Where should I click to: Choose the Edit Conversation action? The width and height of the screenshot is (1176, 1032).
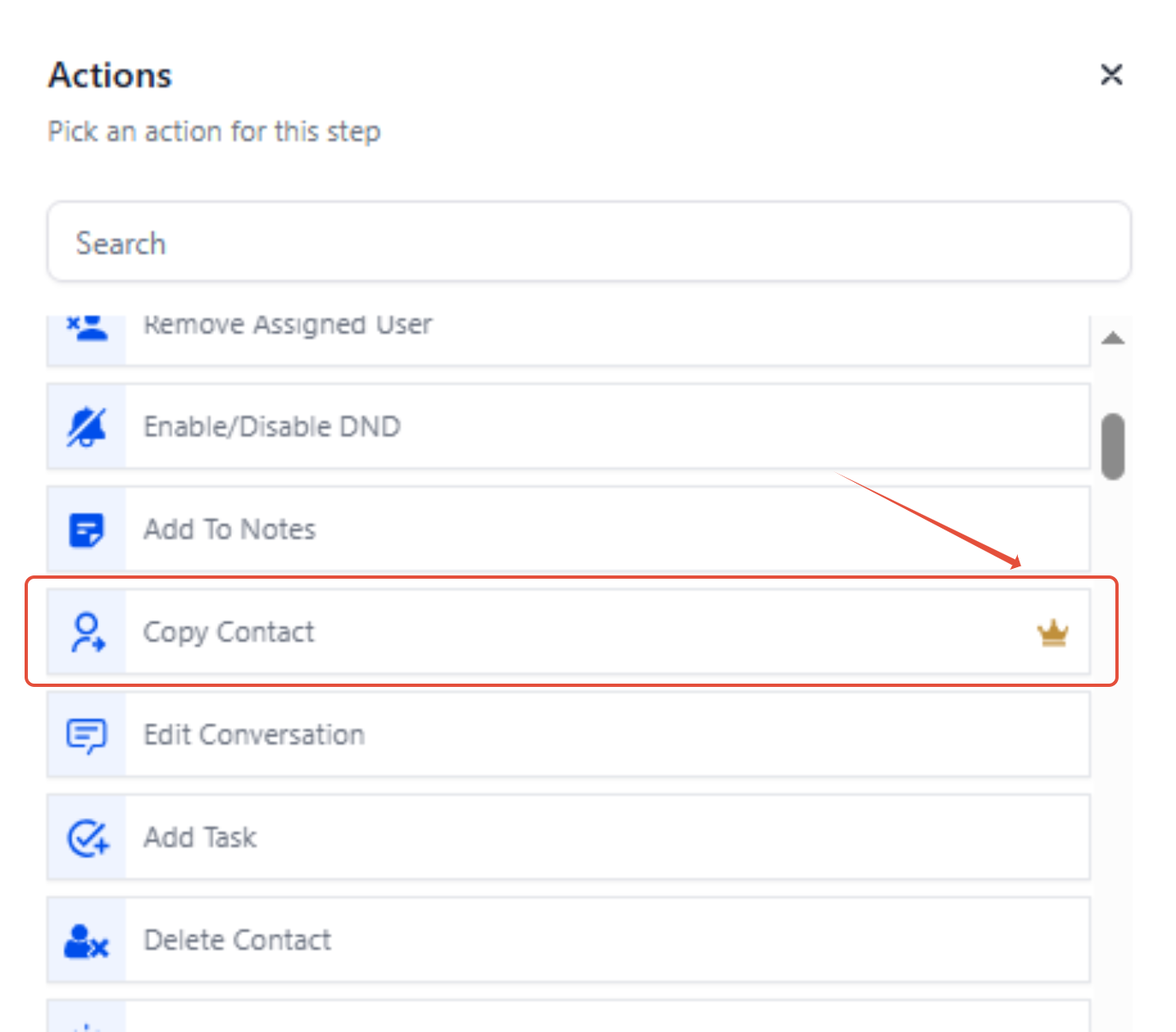568,735
